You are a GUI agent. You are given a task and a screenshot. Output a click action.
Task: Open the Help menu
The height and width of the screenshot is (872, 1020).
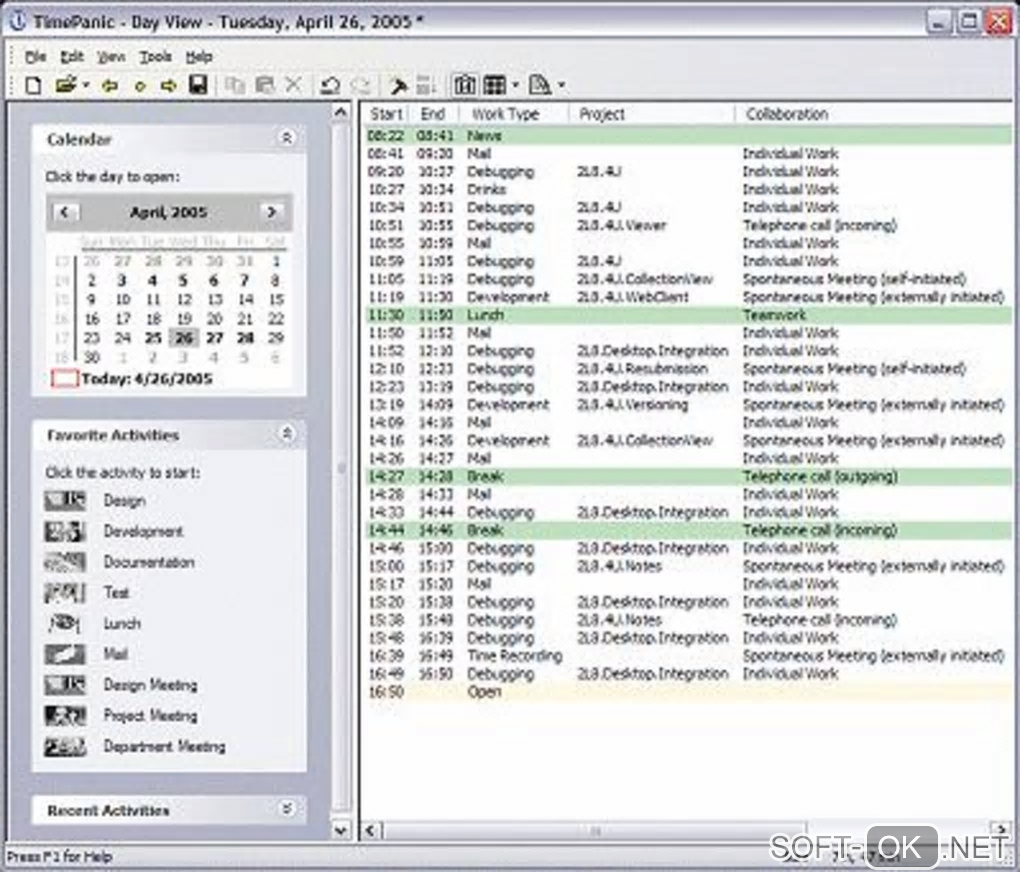(x=199, y=57)
